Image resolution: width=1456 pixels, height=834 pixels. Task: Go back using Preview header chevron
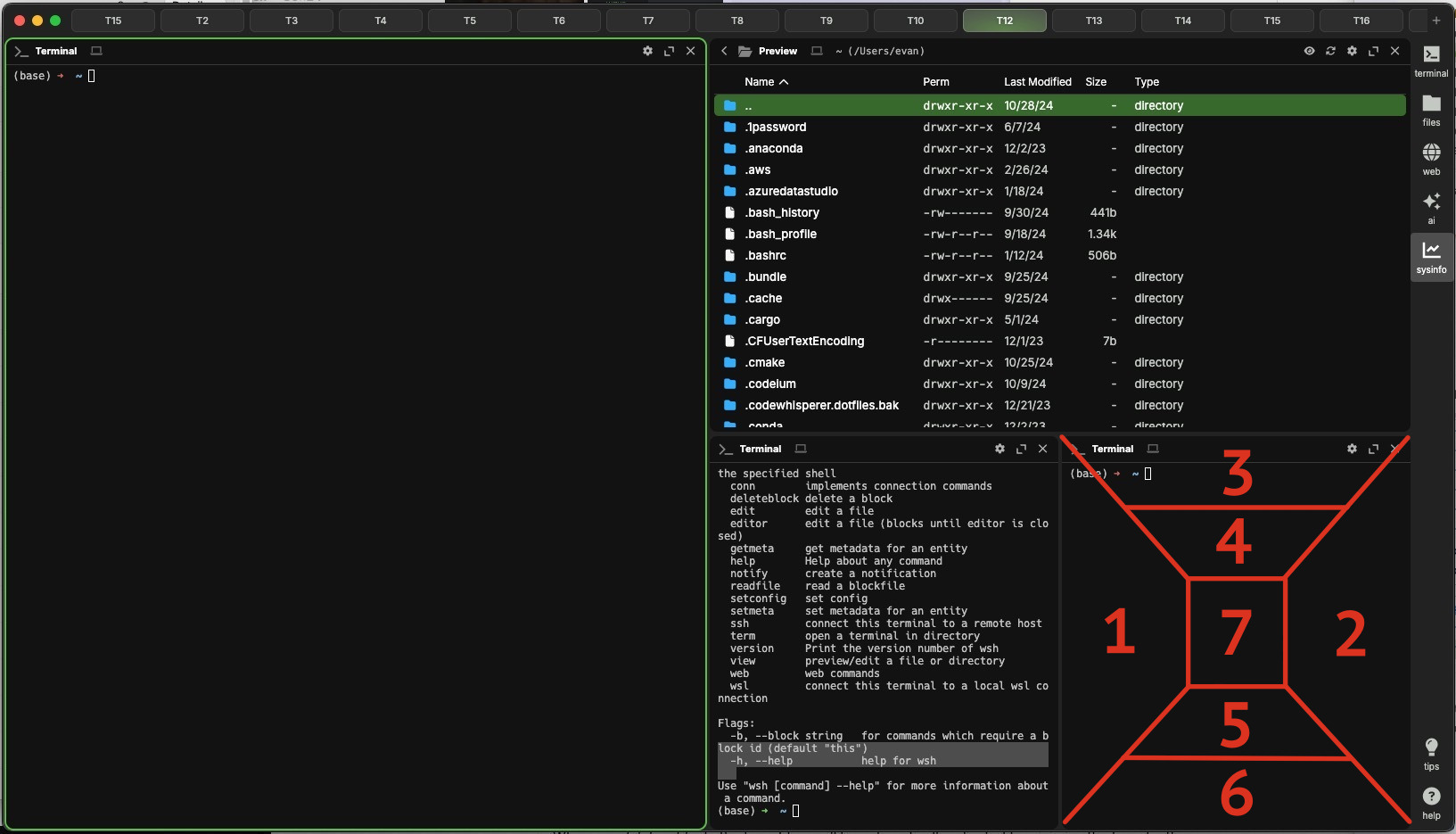click(x=724, y=51)
